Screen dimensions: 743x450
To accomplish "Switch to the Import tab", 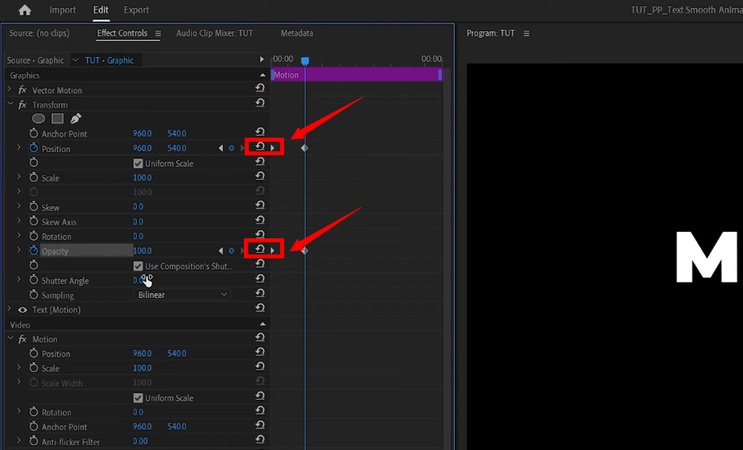I will point(62,10).
